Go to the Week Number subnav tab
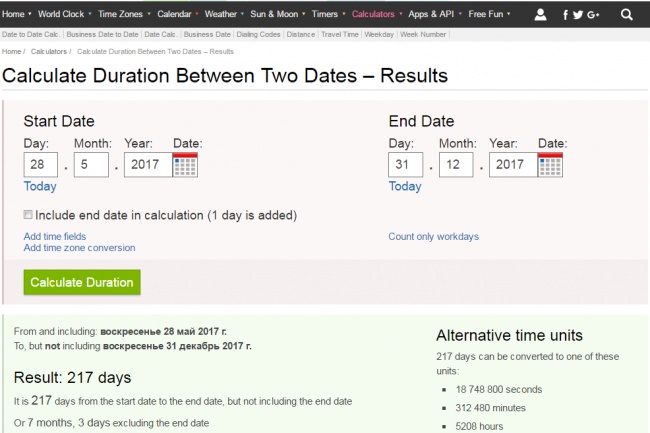The height and width of the screenshot is (433, 650). click(423, 33)
